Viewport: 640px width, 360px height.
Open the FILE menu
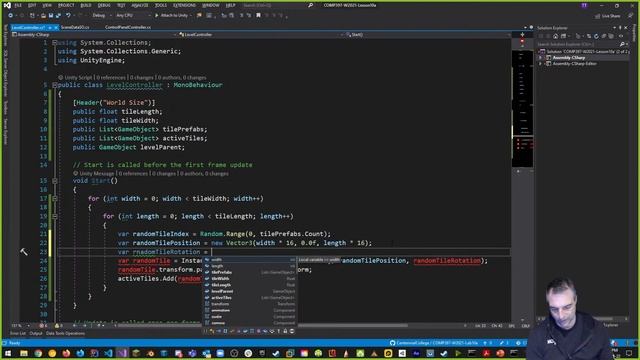18,5
